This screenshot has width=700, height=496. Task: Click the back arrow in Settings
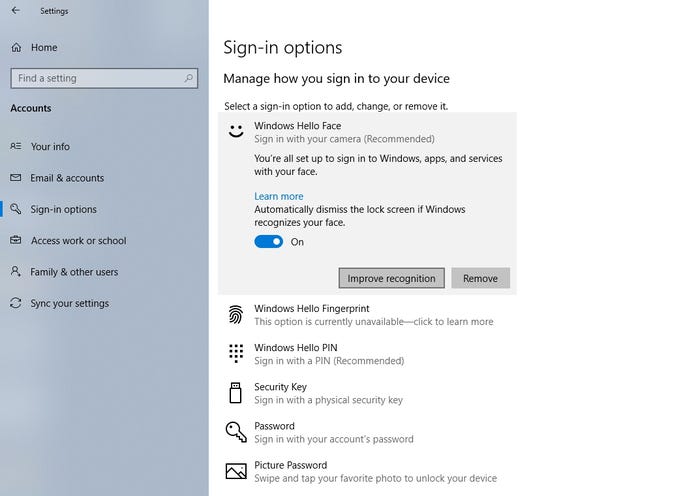(16, 10)
